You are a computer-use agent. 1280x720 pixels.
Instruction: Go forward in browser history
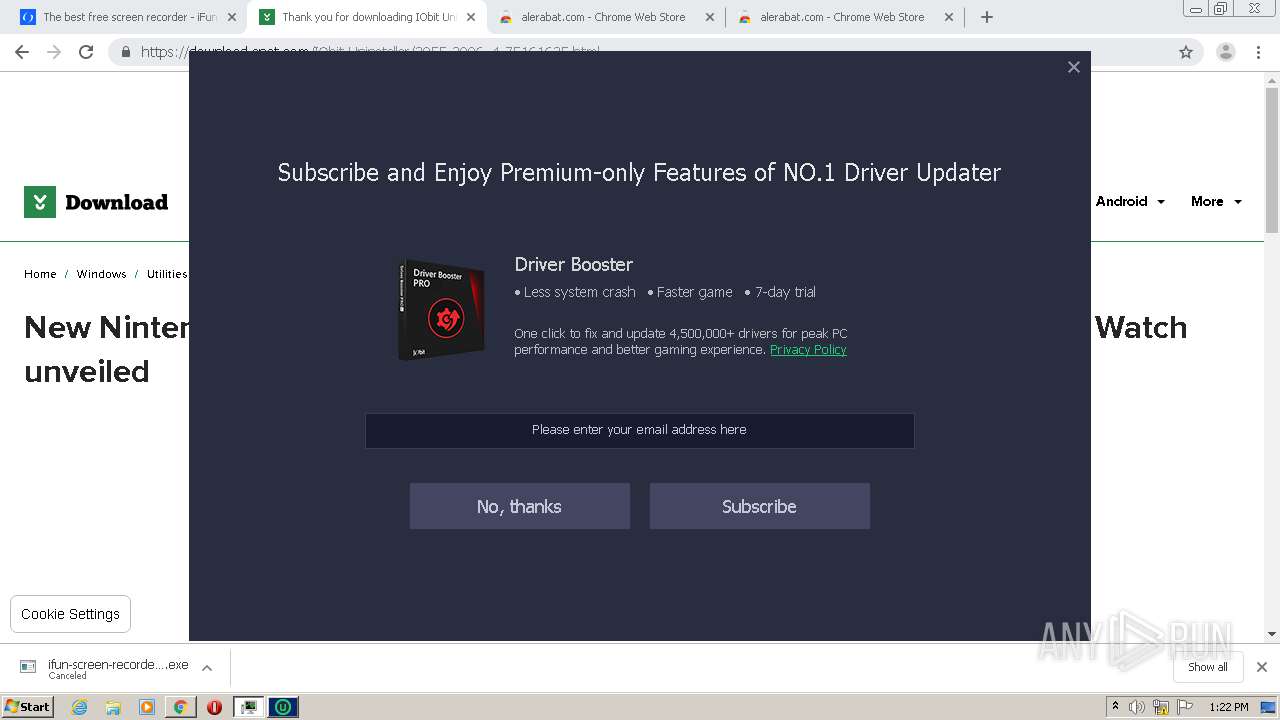[54, 52]
